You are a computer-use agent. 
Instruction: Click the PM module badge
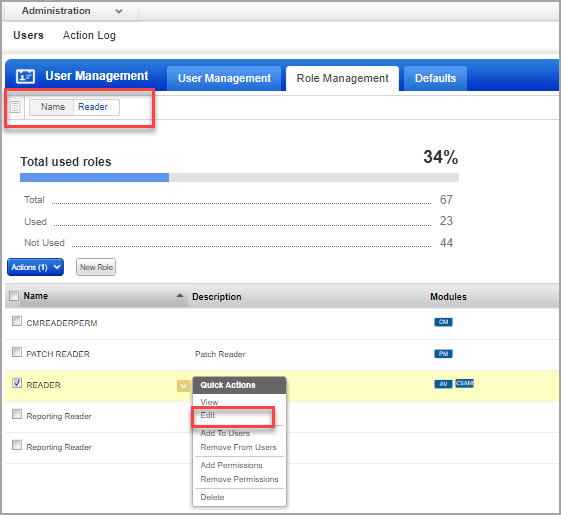tap(443, 354)
